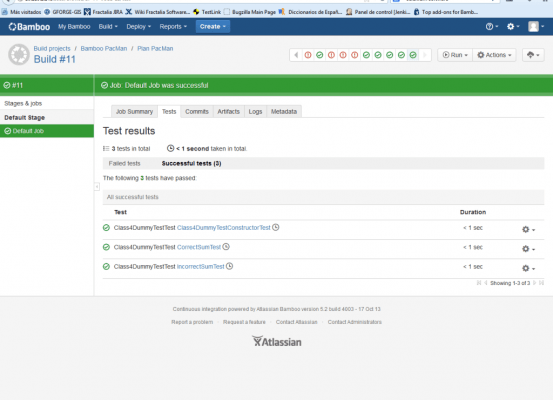The image size is (553, 400).
Task: Show the Failed tests list
Action: 124,163
